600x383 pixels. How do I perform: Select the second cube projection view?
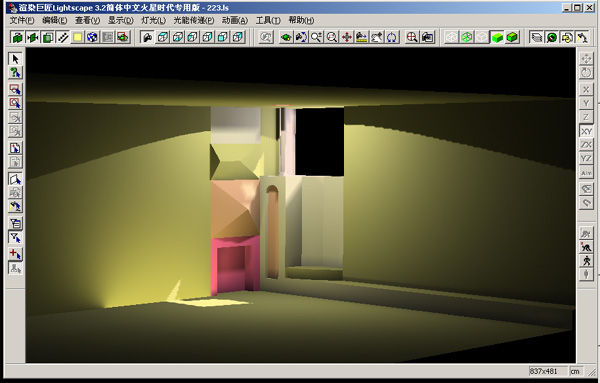tap(177, 37)
